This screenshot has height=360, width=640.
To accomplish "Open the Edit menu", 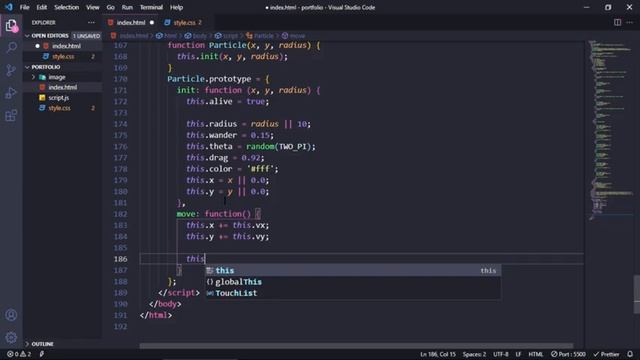I will [x=42, y=7].
